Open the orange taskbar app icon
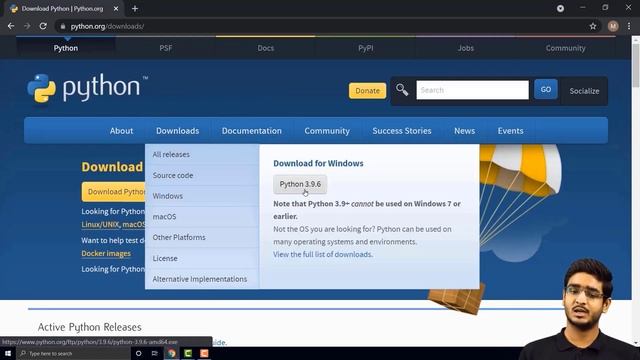Screen dimensions: 640x360 [x=204, y=353]
